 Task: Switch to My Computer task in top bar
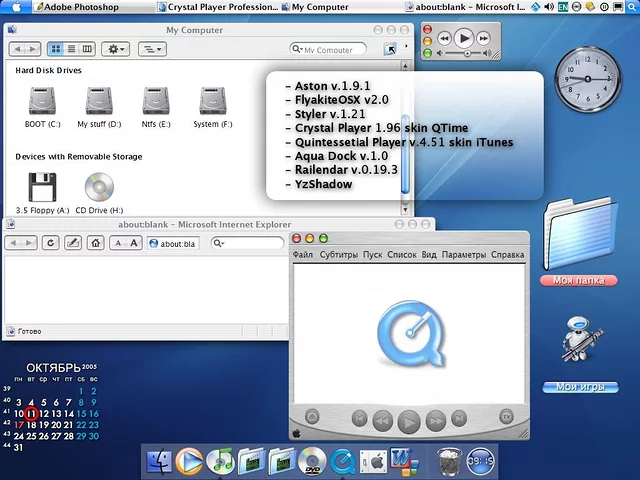point(315,7)
